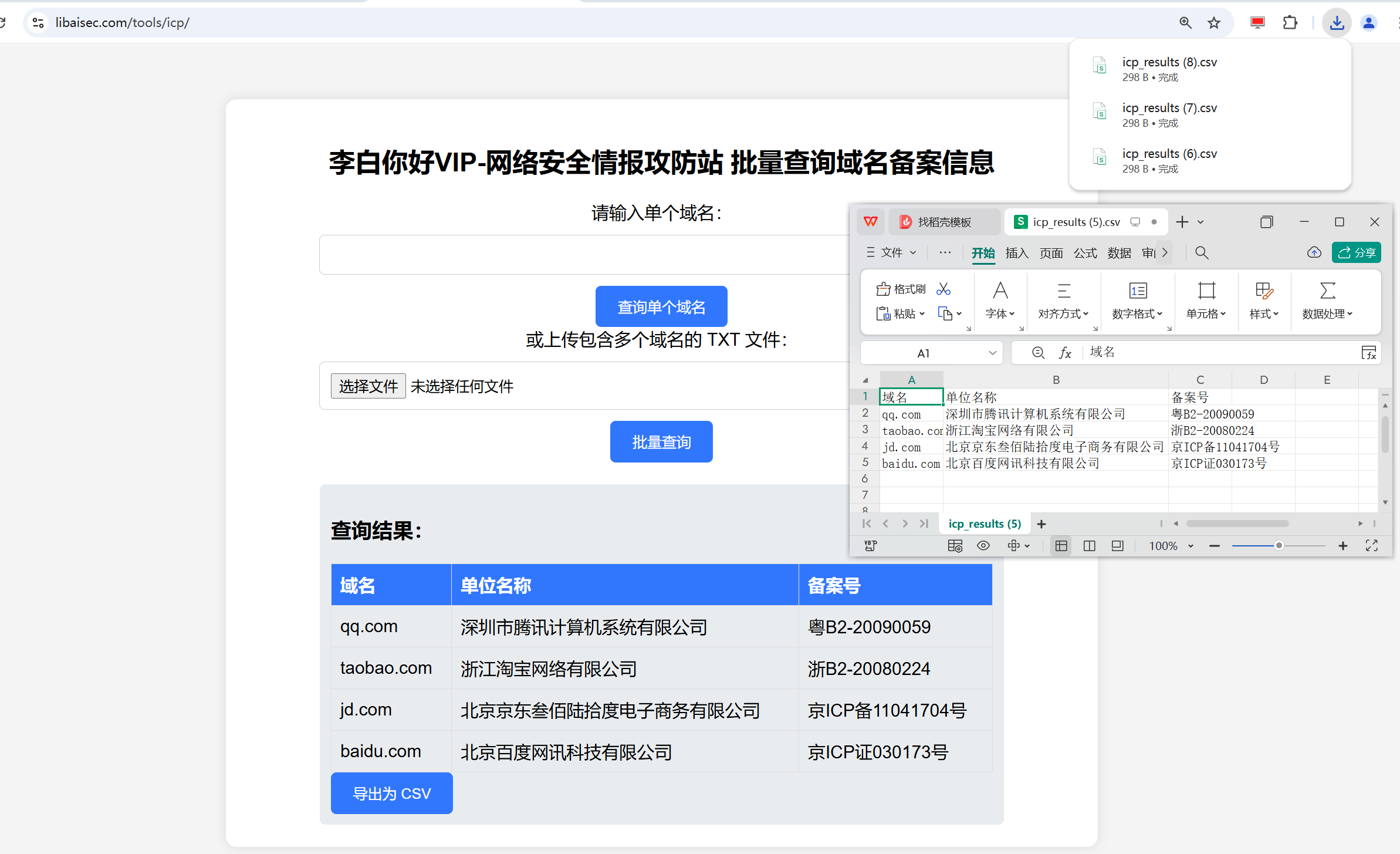Click the site information icon in address bar
This screenshot has width=1400, height=854.
tap(38, 22)
